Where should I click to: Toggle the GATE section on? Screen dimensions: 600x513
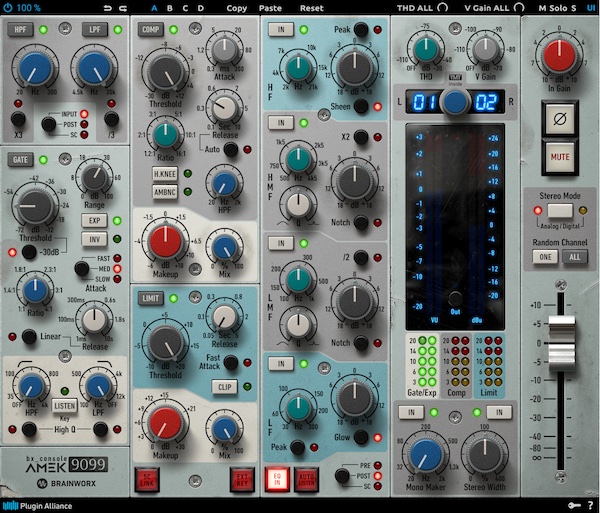point(20,159)
